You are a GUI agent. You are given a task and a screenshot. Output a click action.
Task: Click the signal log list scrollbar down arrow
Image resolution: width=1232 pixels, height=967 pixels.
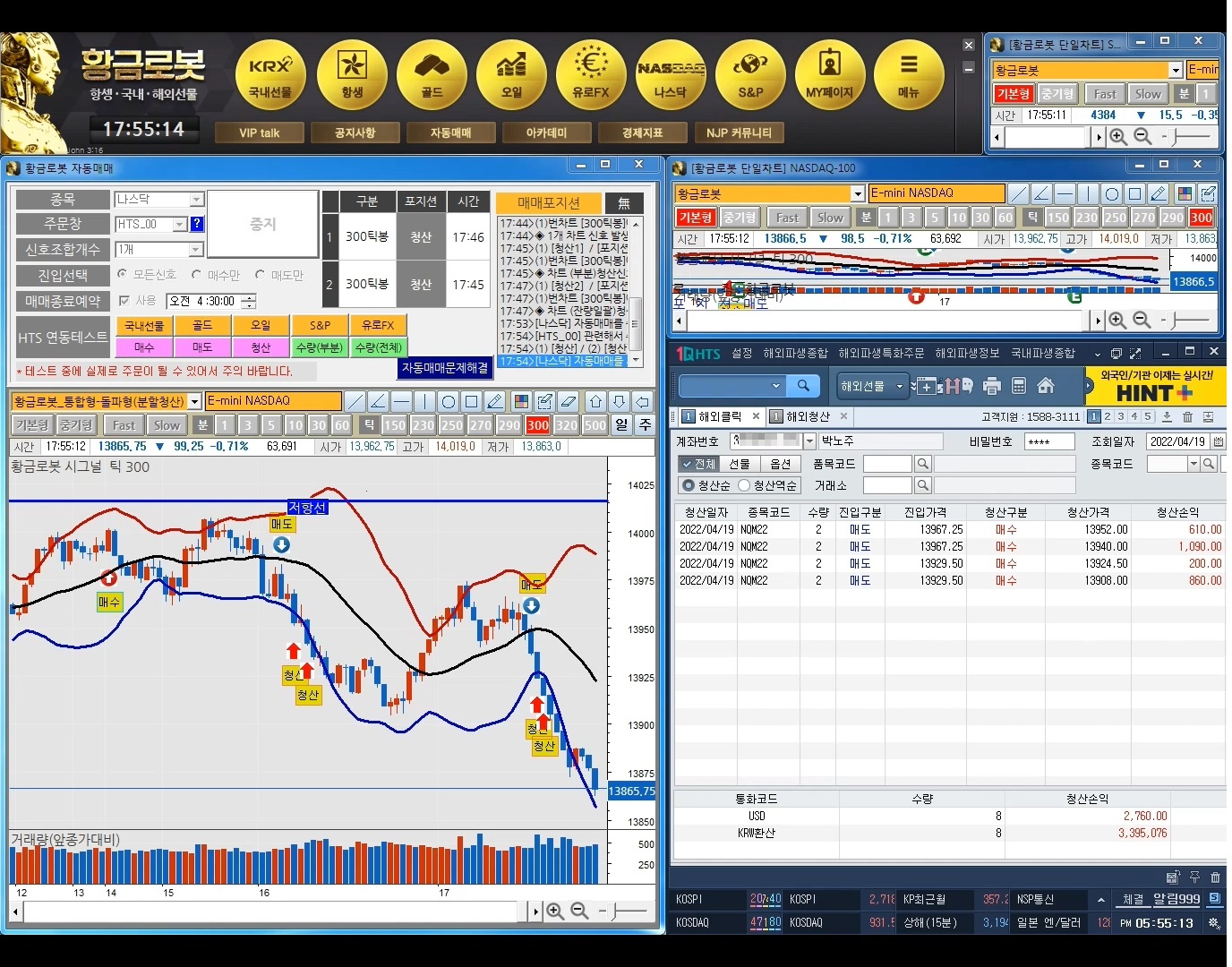[x=636, y=360]
